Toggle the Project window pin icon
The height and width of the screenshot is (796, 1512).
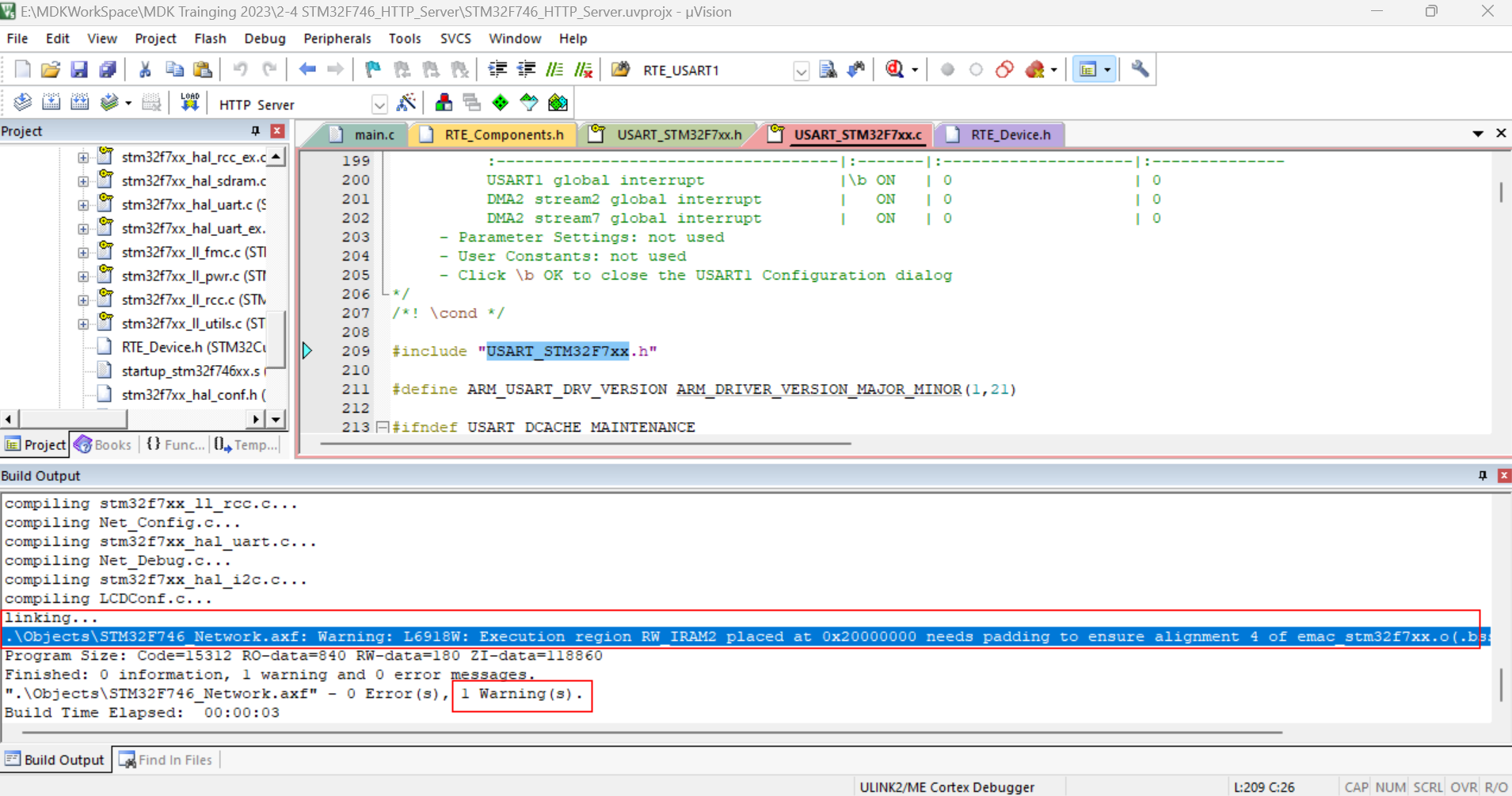click(255, 131)
